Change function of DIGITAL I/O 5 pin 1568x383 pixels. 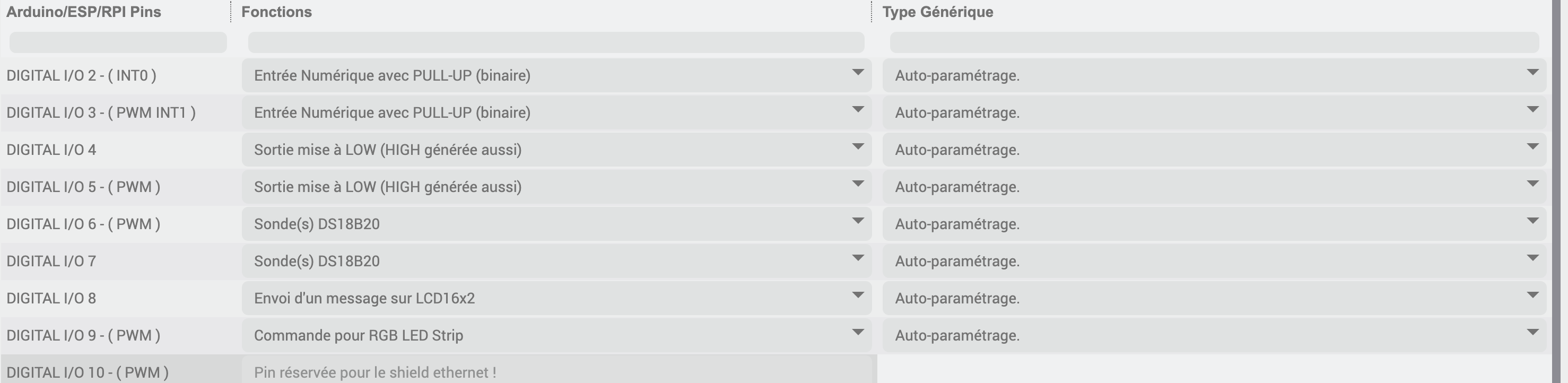pos(556,187)
